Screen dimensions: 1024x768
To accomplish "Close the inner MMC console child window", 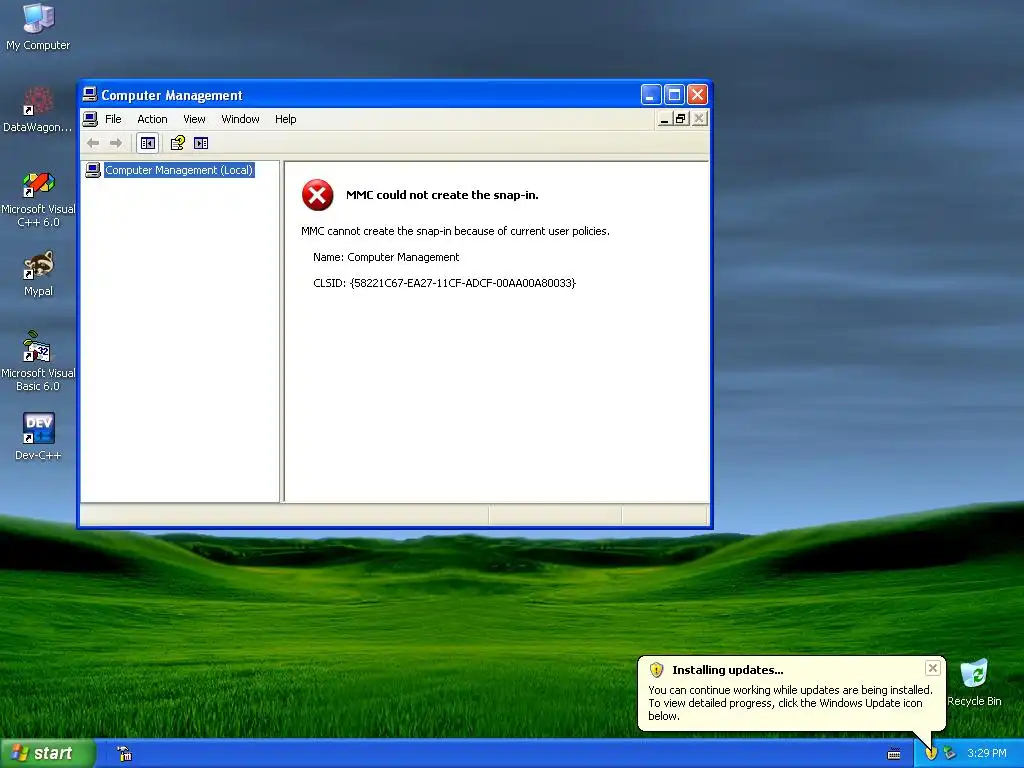I will click(x=699, y=119).
